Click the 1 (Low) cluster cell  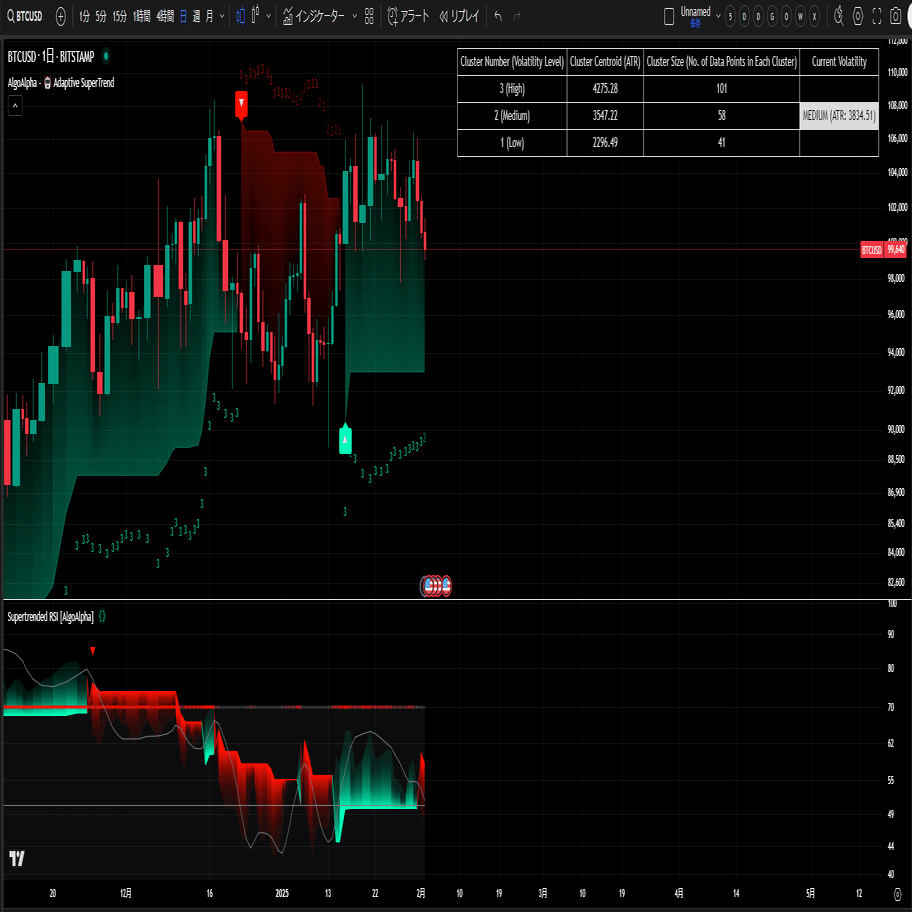tap(512, 143)
